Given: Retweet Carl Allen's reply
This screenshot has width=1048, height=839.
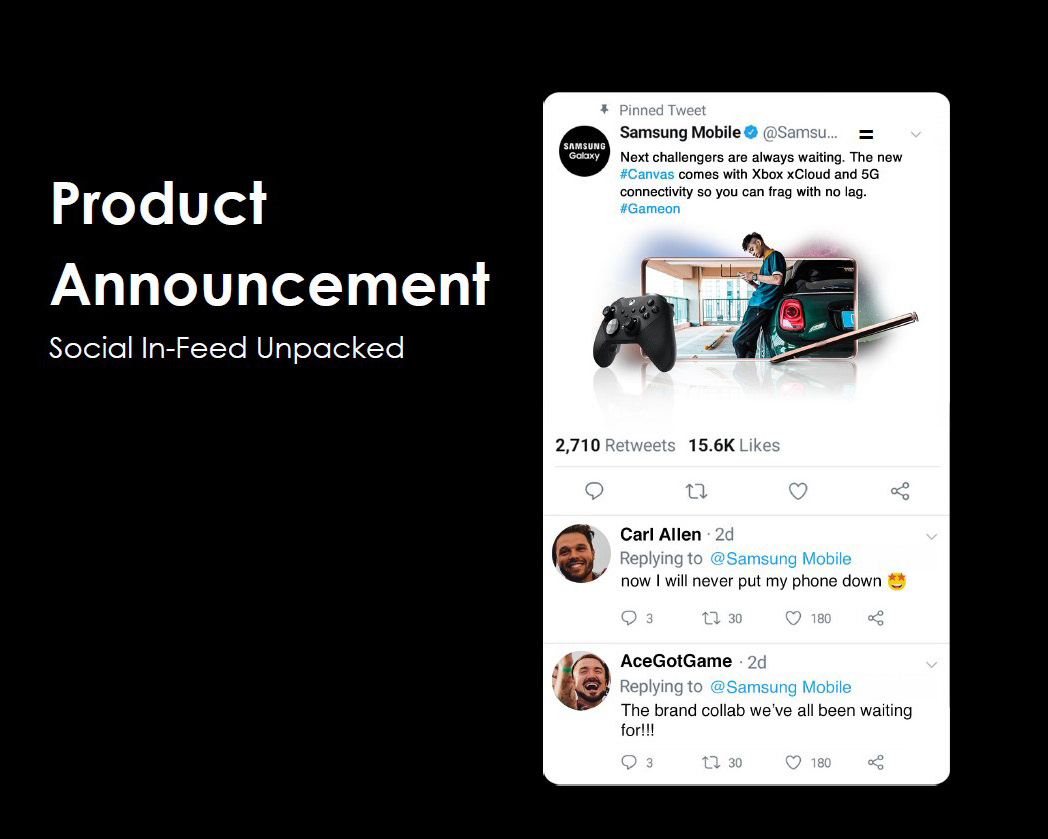Looking at the screenshot, I should click(712, 618).
